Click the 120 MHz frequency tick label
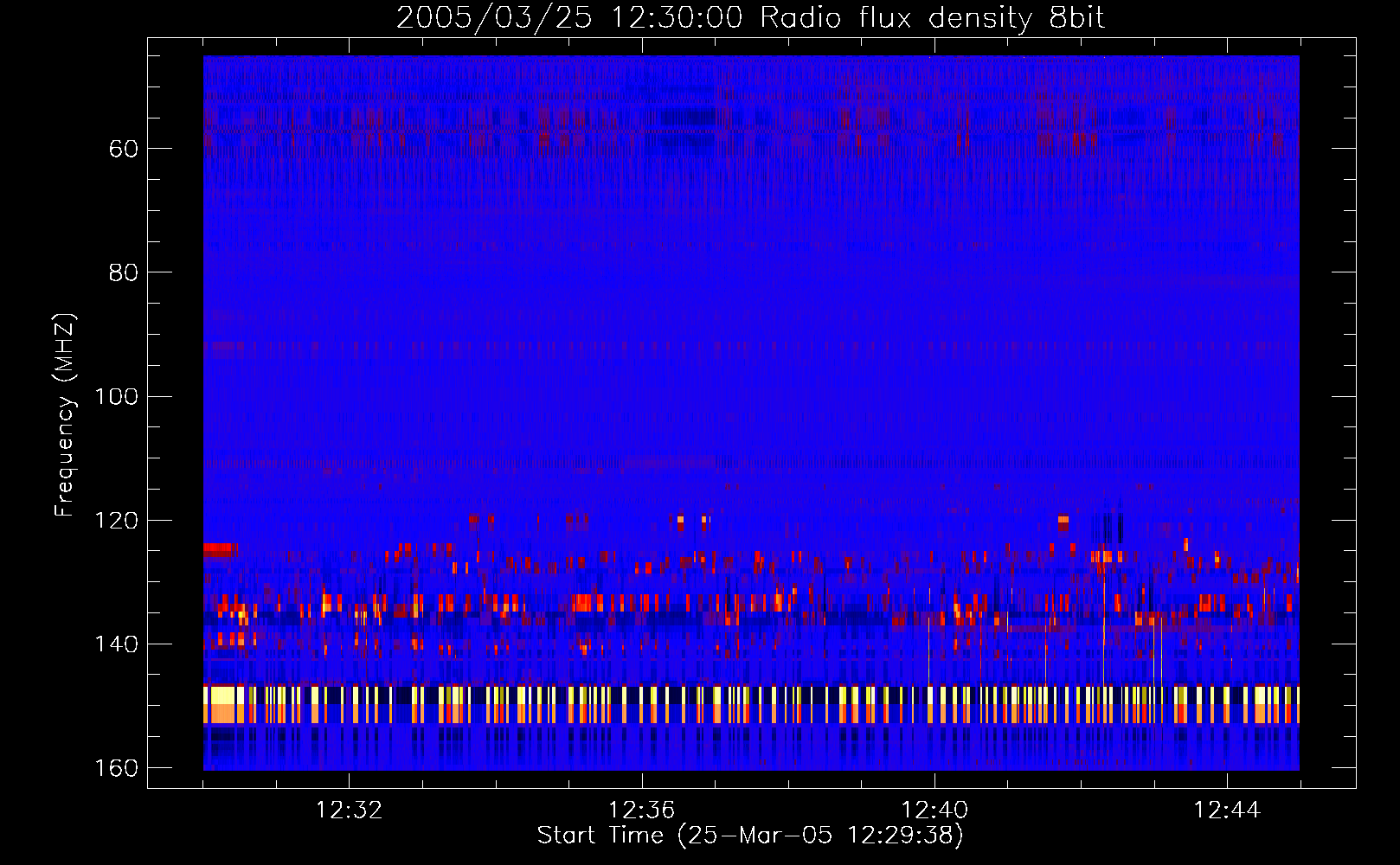1400x865 pixels. tap(117, 520)
